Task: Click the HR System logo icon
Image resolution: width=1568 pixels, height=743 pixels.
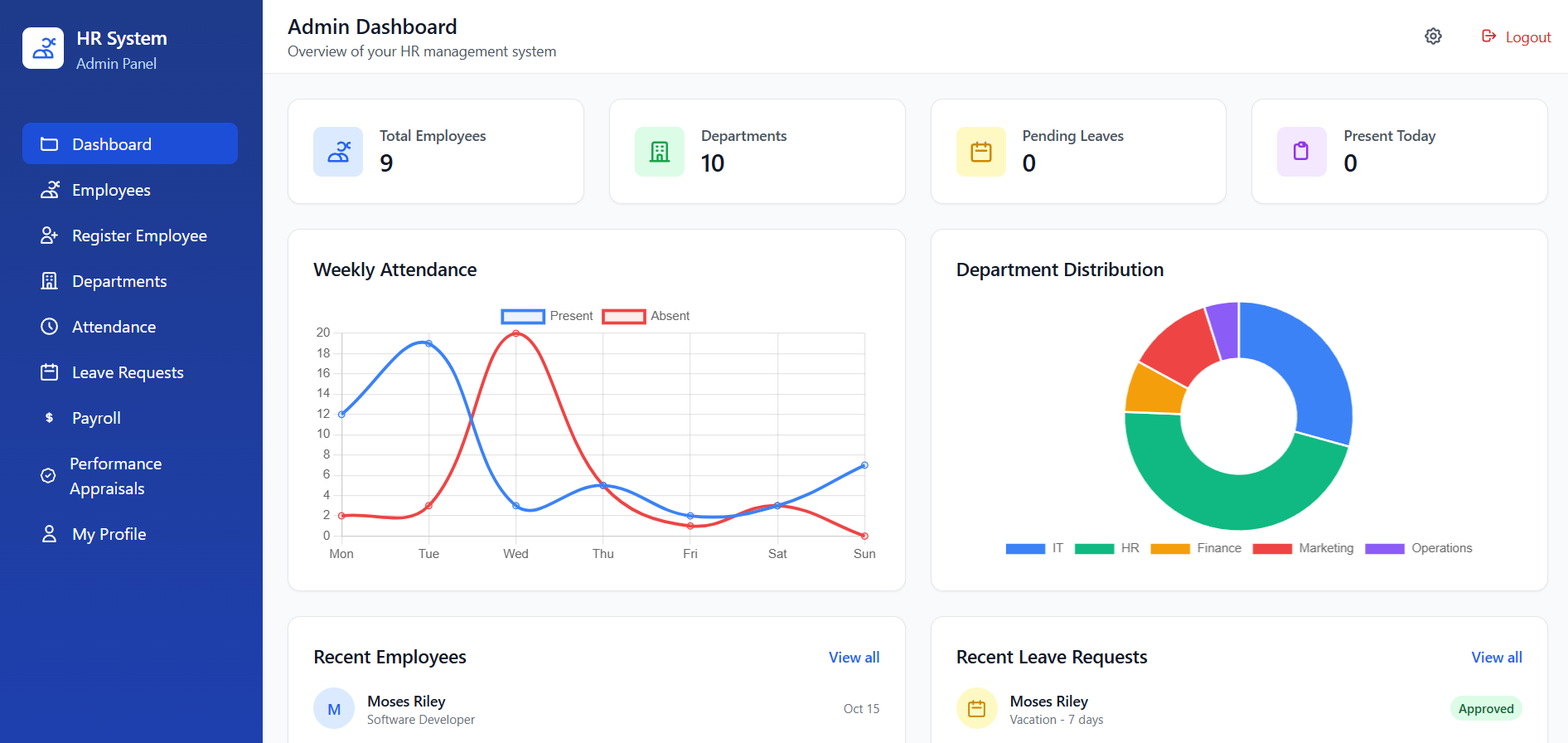Action: pyautogui.click(x=43, y=49)
